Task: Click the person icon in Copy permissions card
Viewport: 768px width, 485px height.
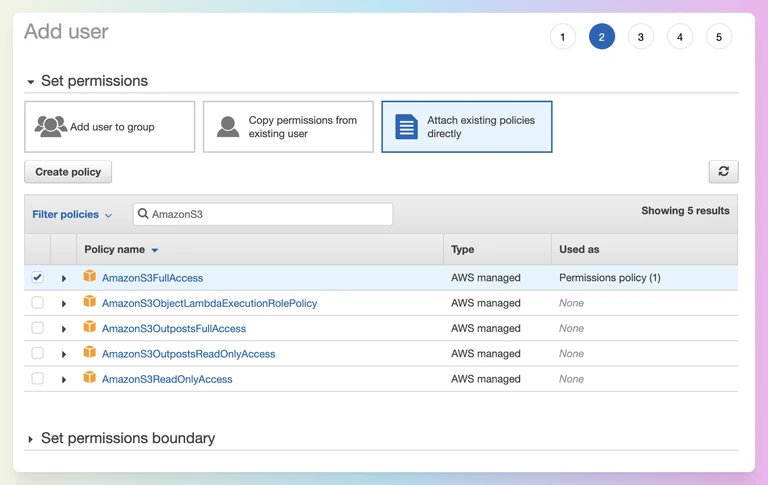Action: tap(228, 127)
